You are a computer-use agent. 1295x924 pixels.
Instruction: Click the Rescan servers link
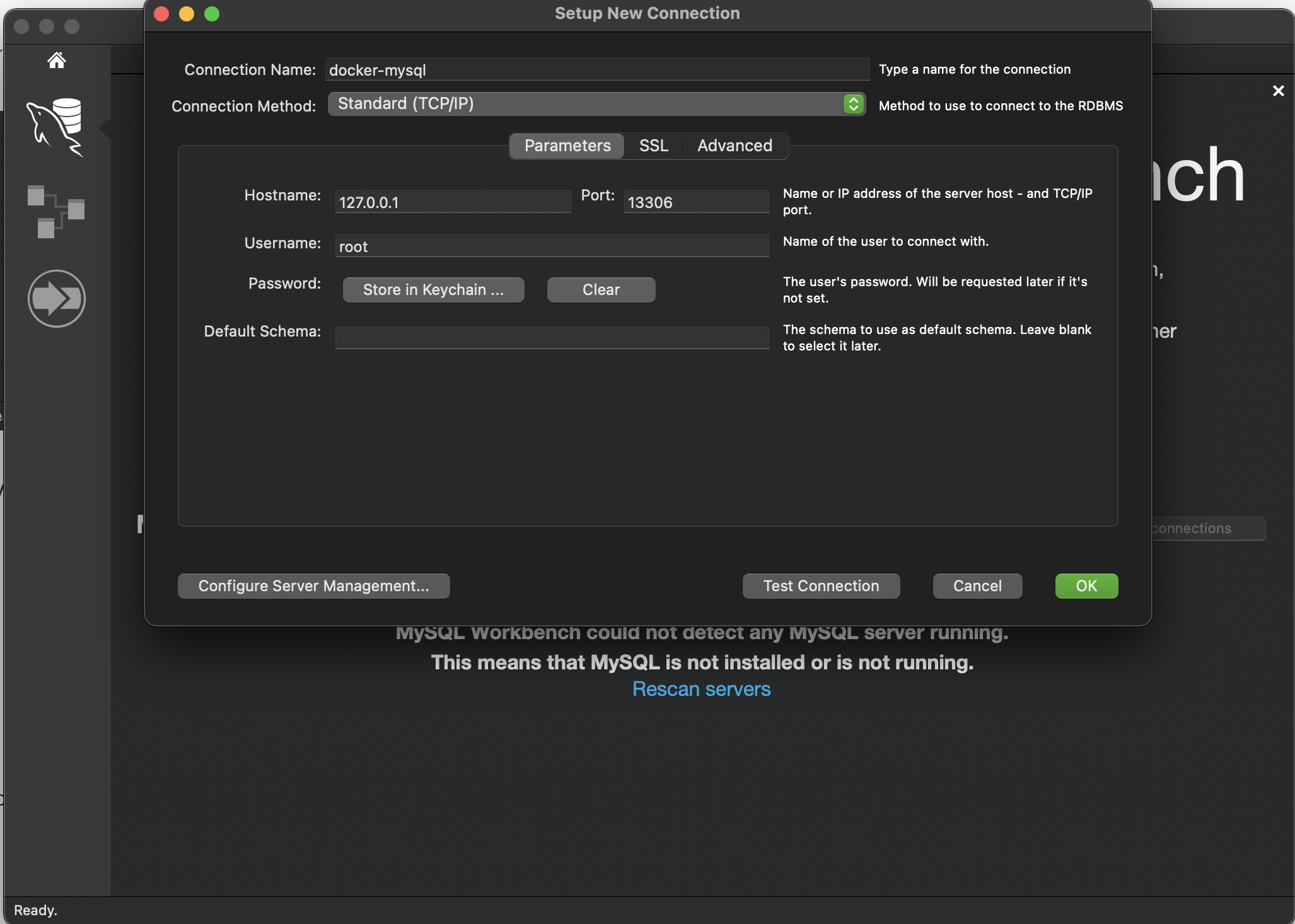pyautogui.click(x=701, y=690)
